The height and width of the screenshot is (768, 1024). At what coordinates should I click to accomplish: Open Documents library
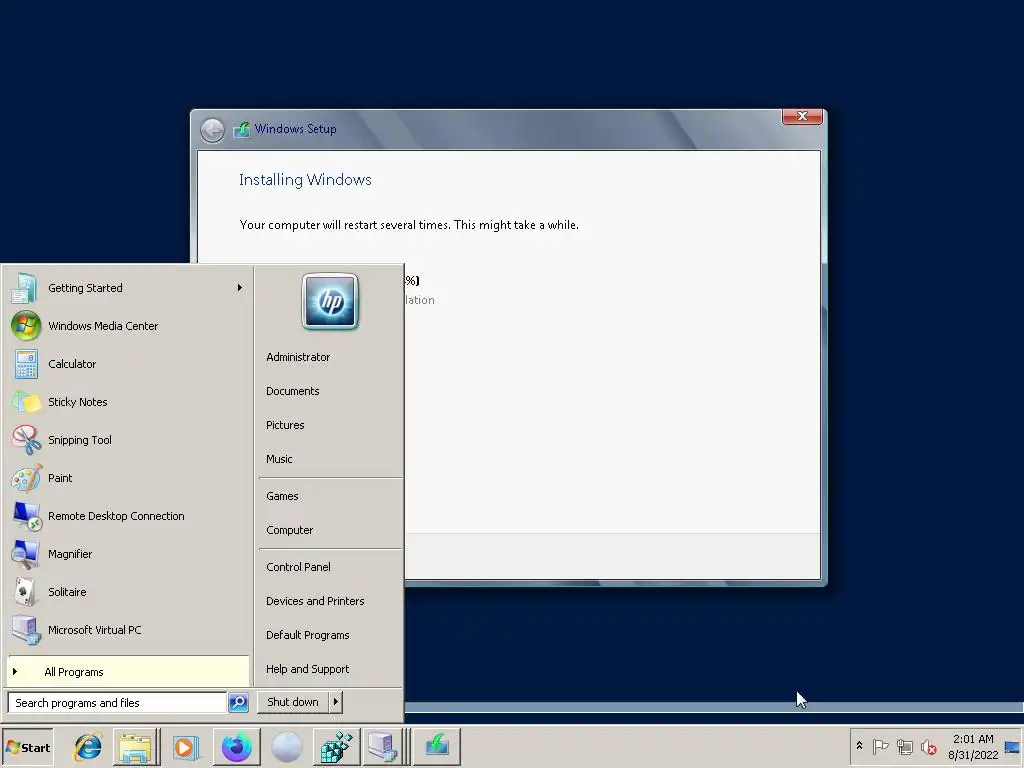click(293, 391)
